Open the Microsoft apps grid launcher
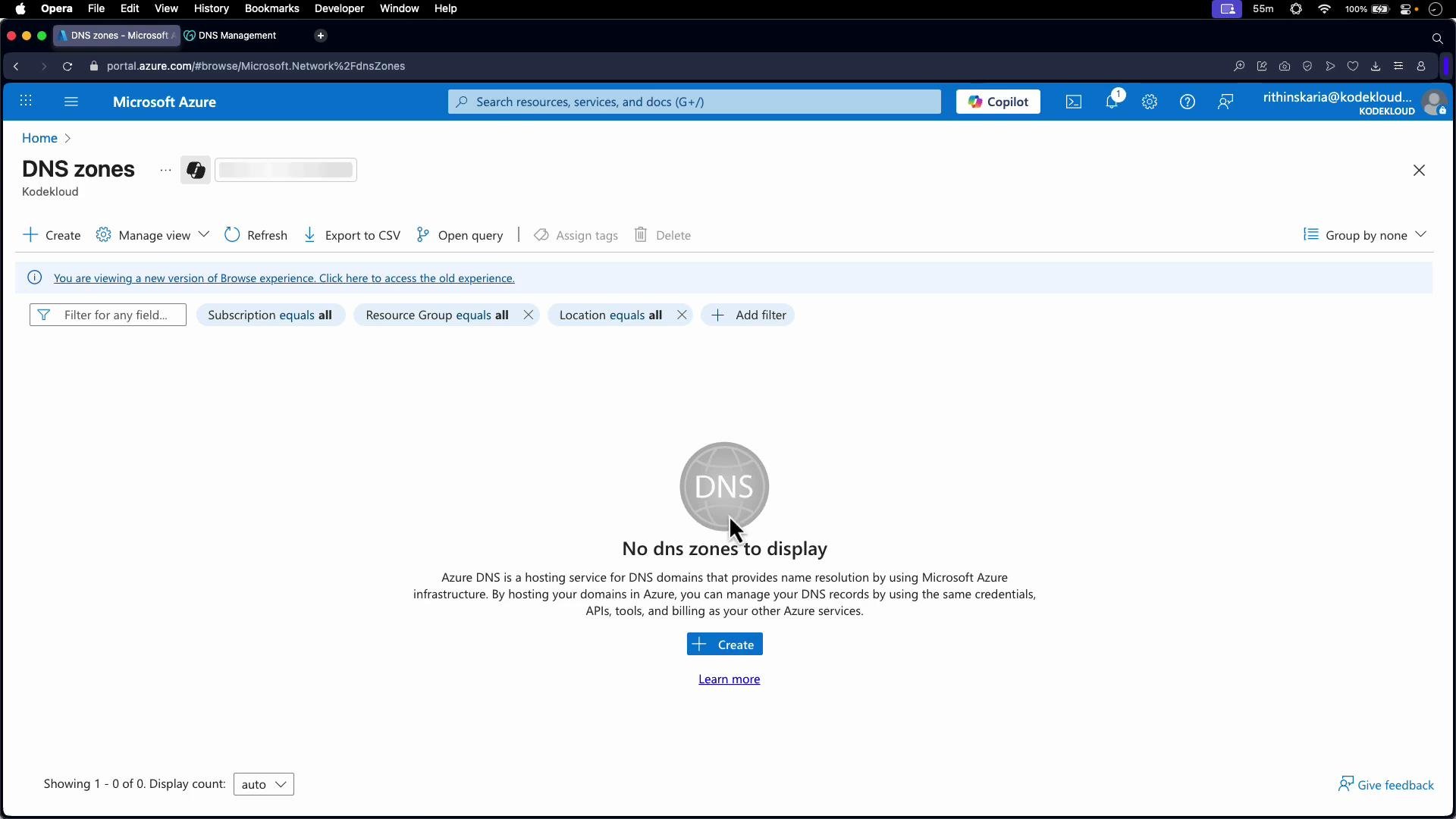 point(26,102)
